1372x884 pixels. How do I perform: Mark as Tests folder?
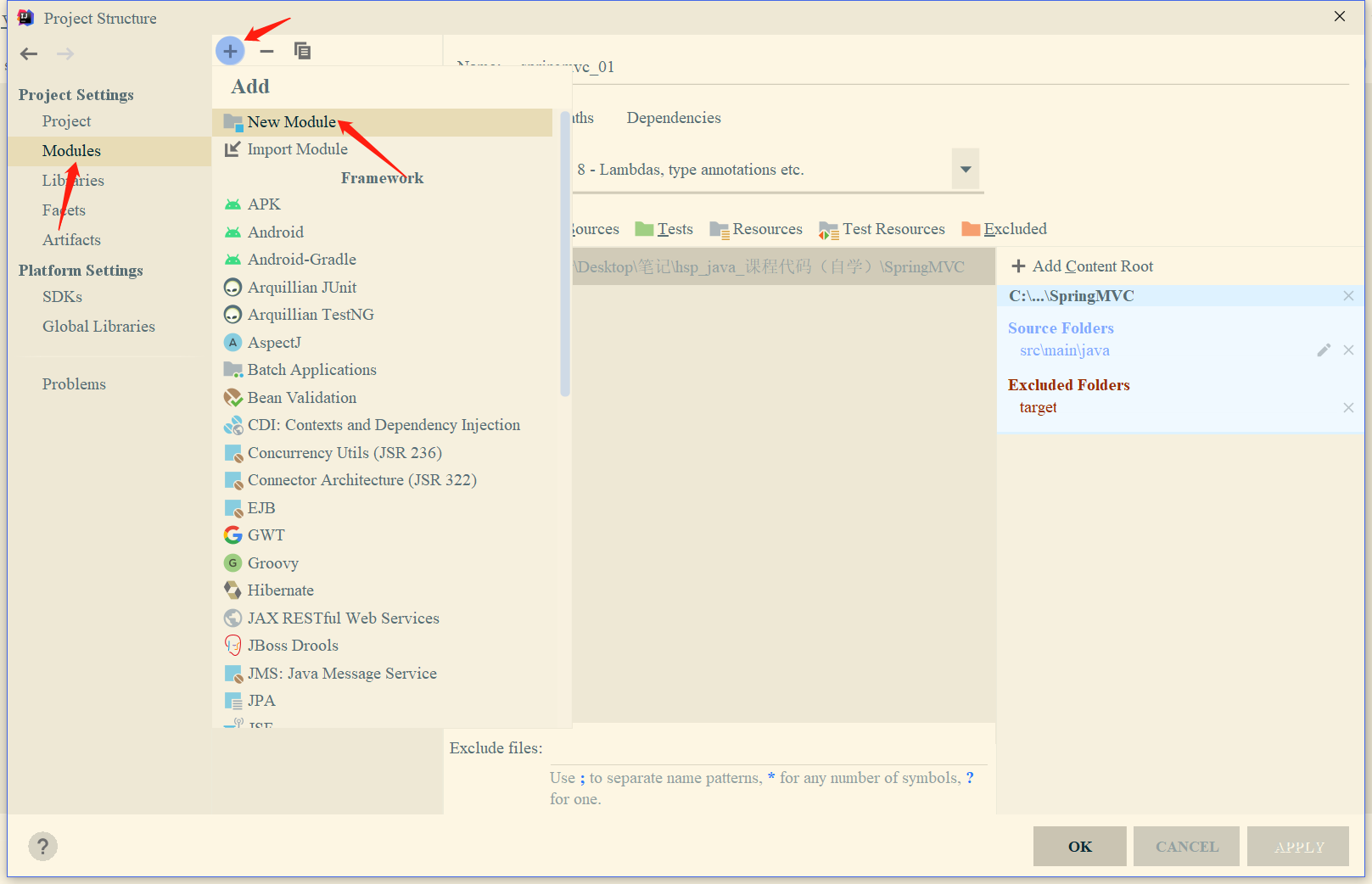[x=664, y=229]
